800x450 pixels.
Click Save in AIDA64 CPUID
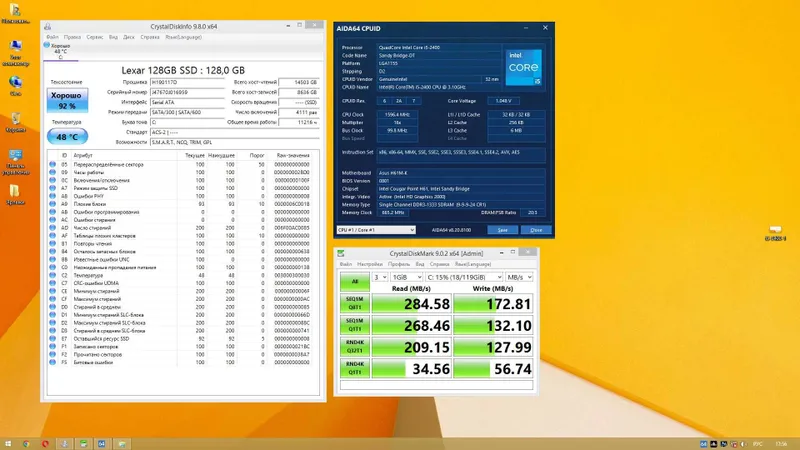tap(503, 230)
